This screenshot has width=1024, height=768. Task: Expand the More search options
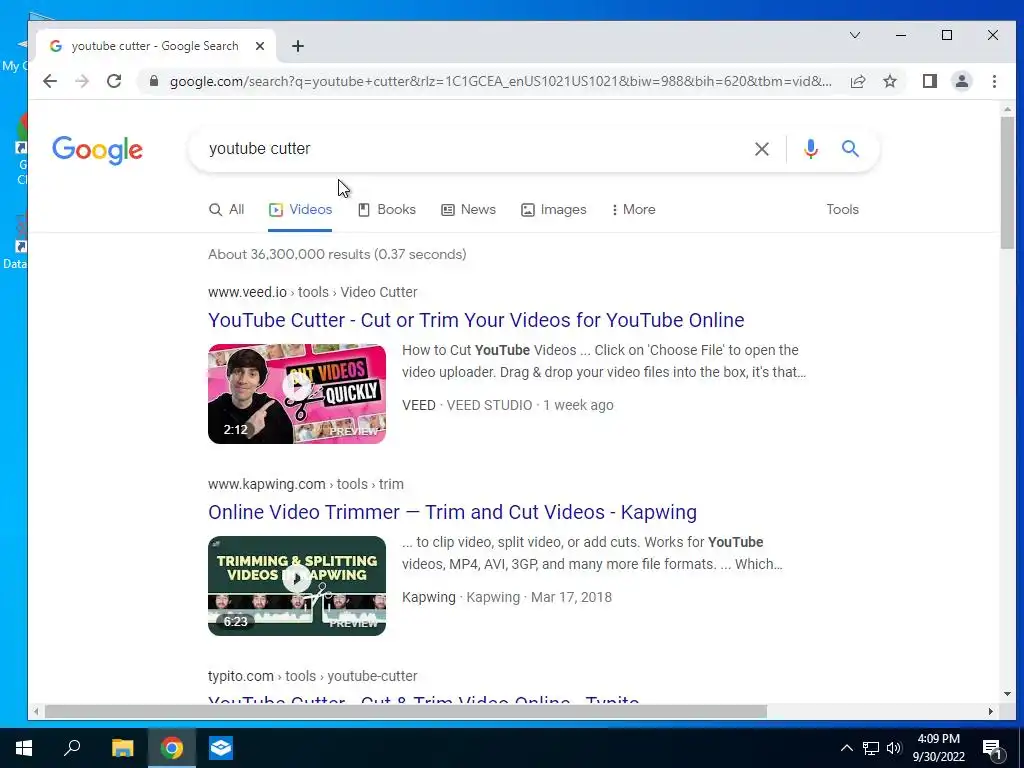click(633, 210)
